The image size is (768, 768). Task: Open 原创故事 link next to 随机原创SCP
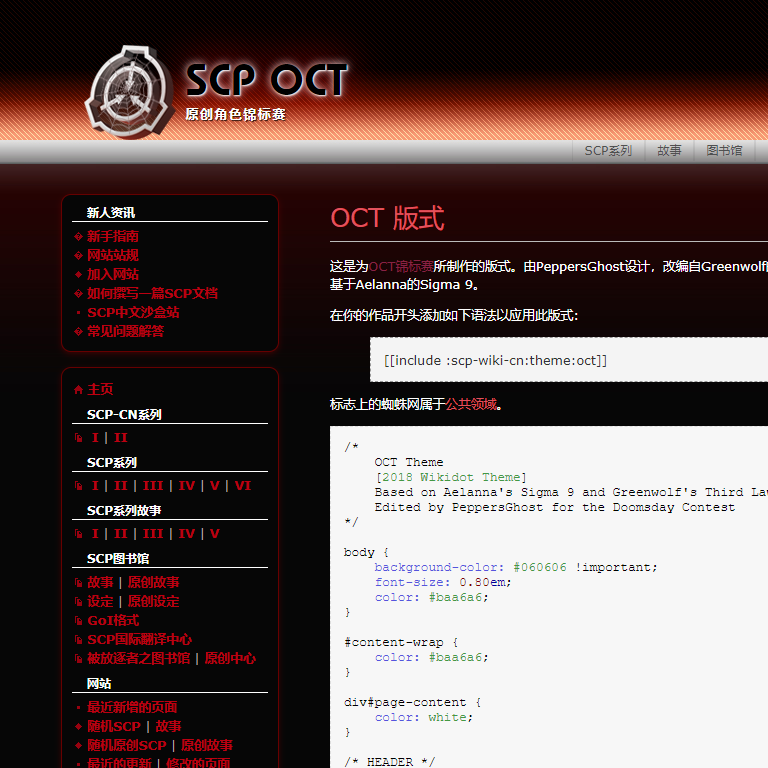click(207, 745)
